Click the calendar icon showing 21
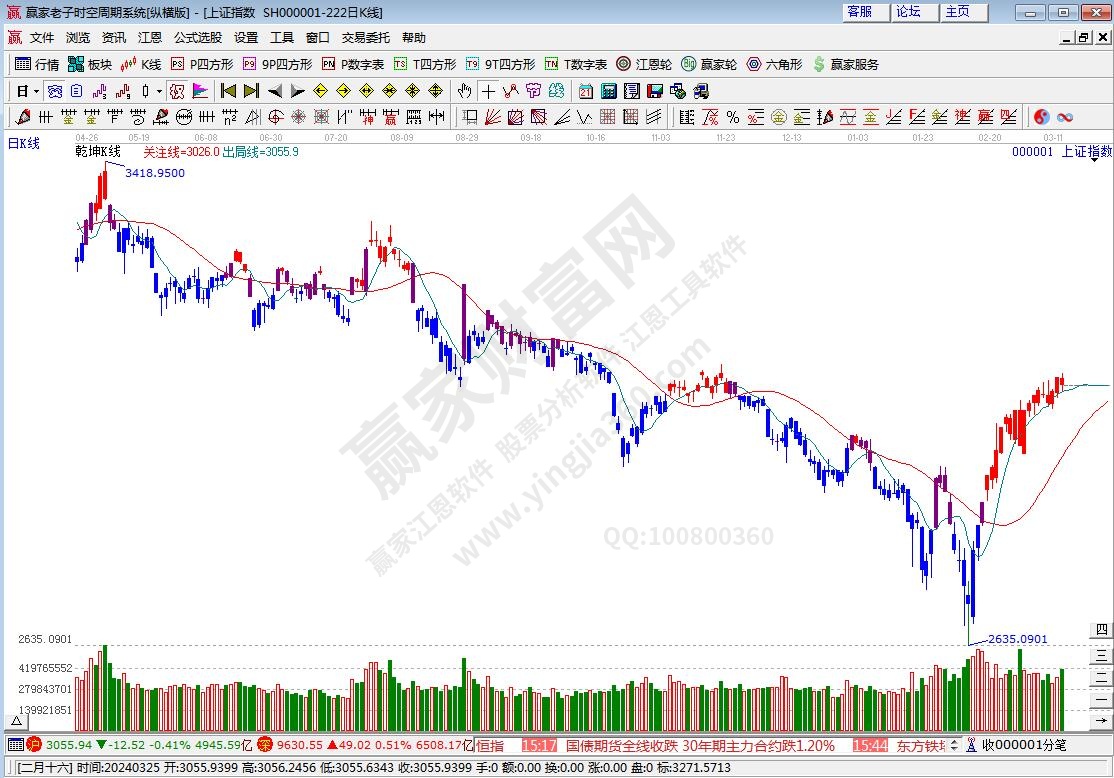Image resolution: width=1114 pixels, height=778 pixels. (x=587, y=91)
